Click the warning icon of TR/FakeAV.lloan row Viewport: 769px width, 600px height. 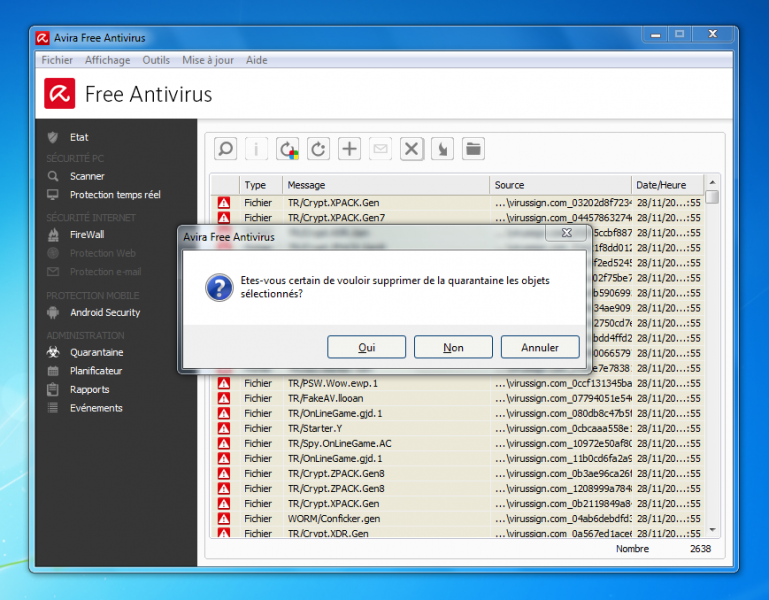click(x=224, y=398)
